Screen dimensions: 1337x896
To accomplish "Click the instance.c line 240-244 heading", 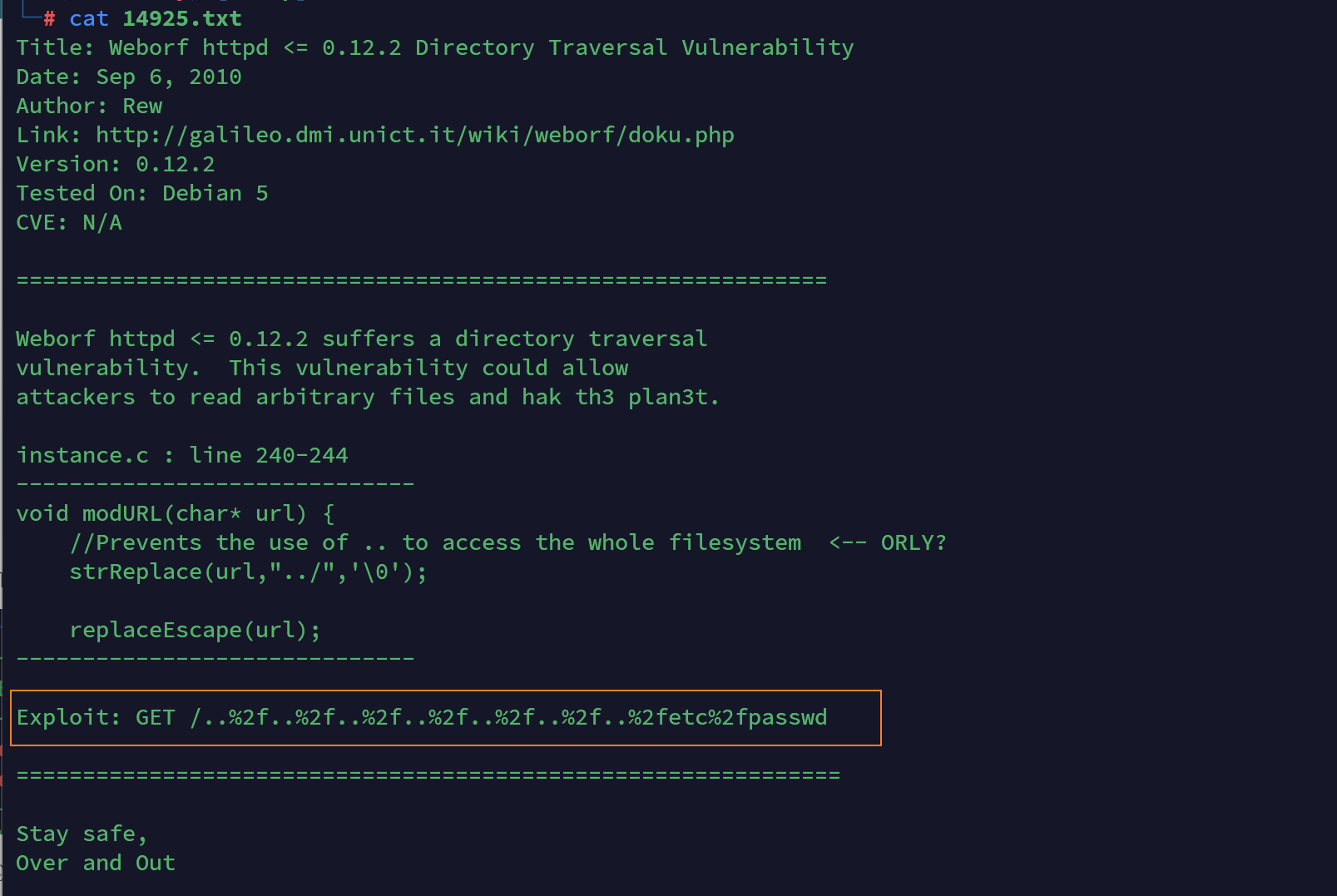I will (182, 455).
